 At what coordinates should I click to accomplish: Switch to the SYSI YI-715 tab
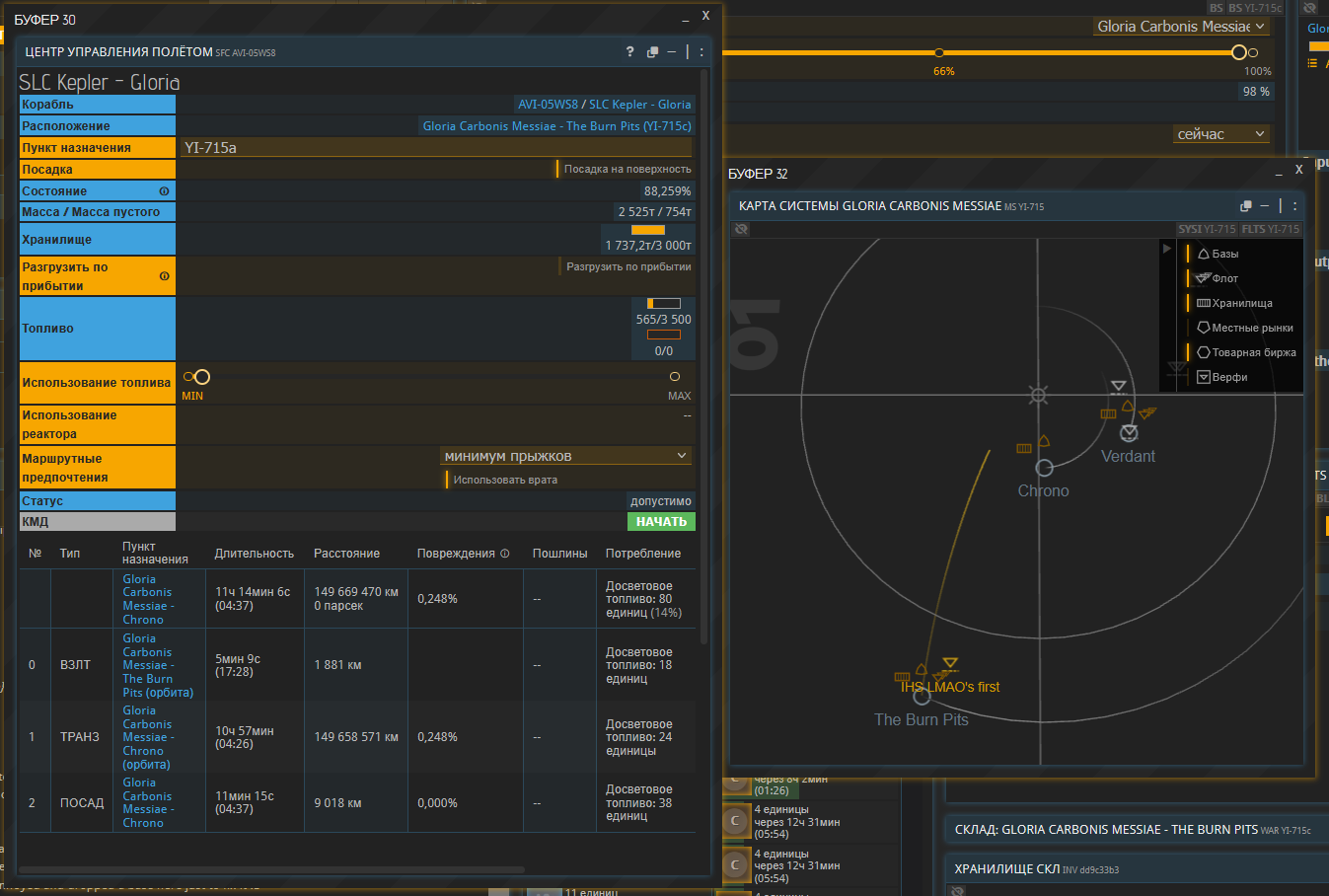pyautogui.click(x=1206, y=229)
